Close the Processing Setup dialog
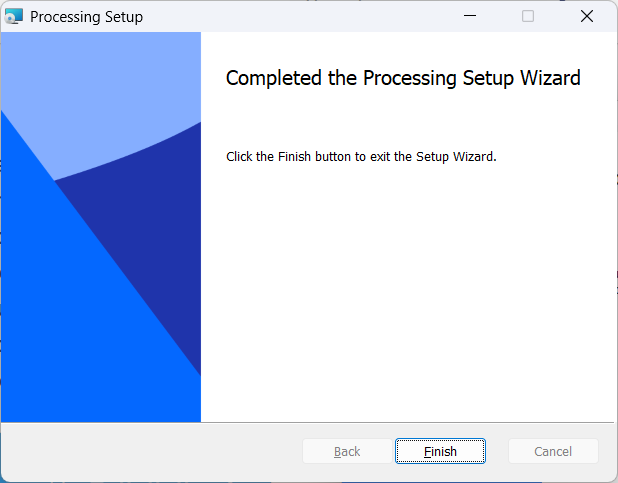The image size is (618, 483). [587, 16]
